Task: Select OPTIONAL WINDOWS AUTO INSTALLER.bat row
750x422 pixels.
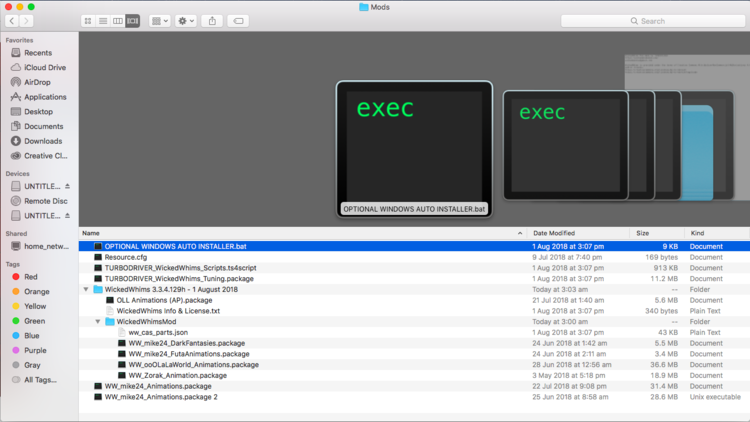Action: (414, 246)
